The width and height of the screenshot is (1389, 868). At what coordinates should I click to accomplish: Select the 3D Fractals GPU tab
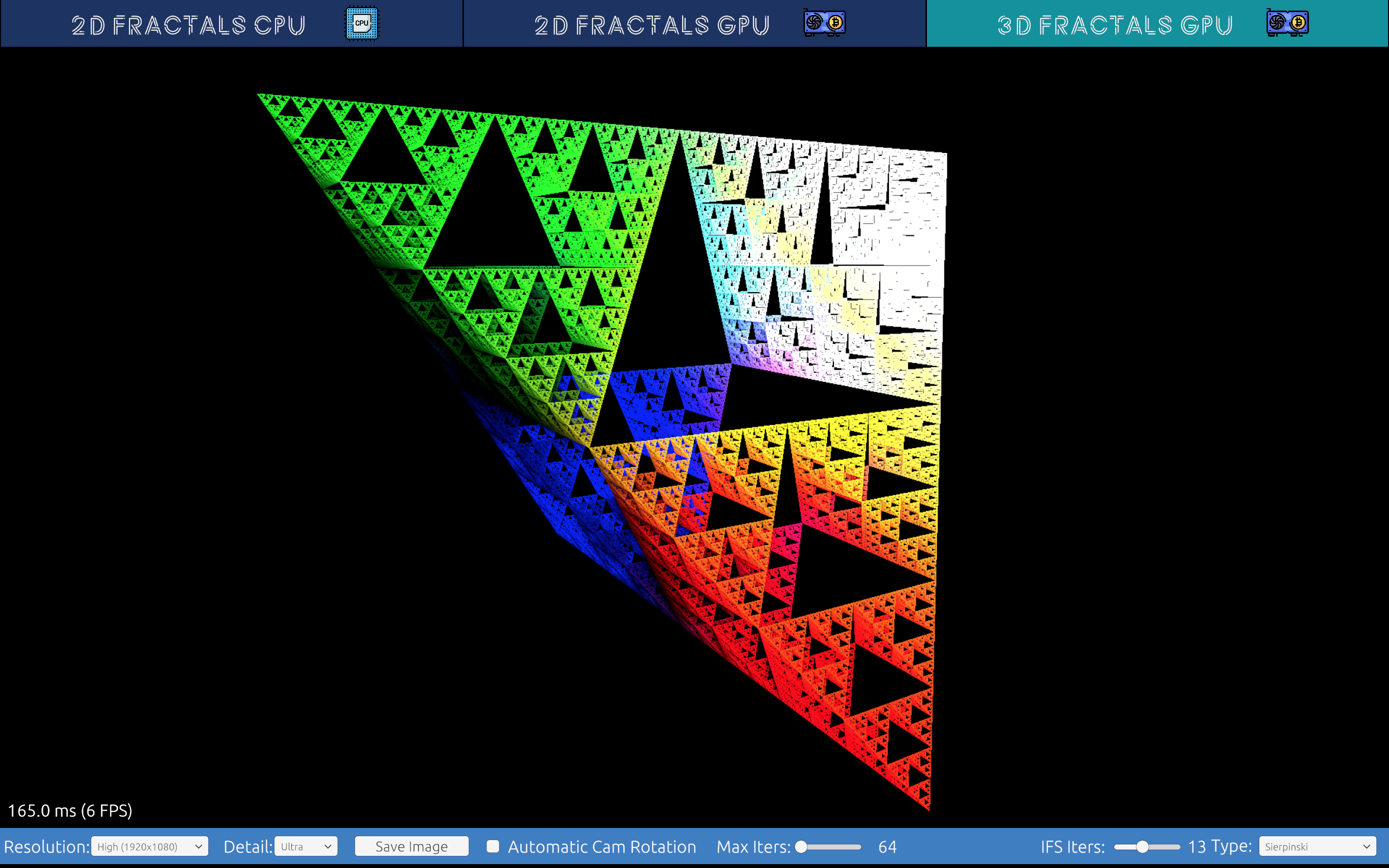click(1115, 25)
